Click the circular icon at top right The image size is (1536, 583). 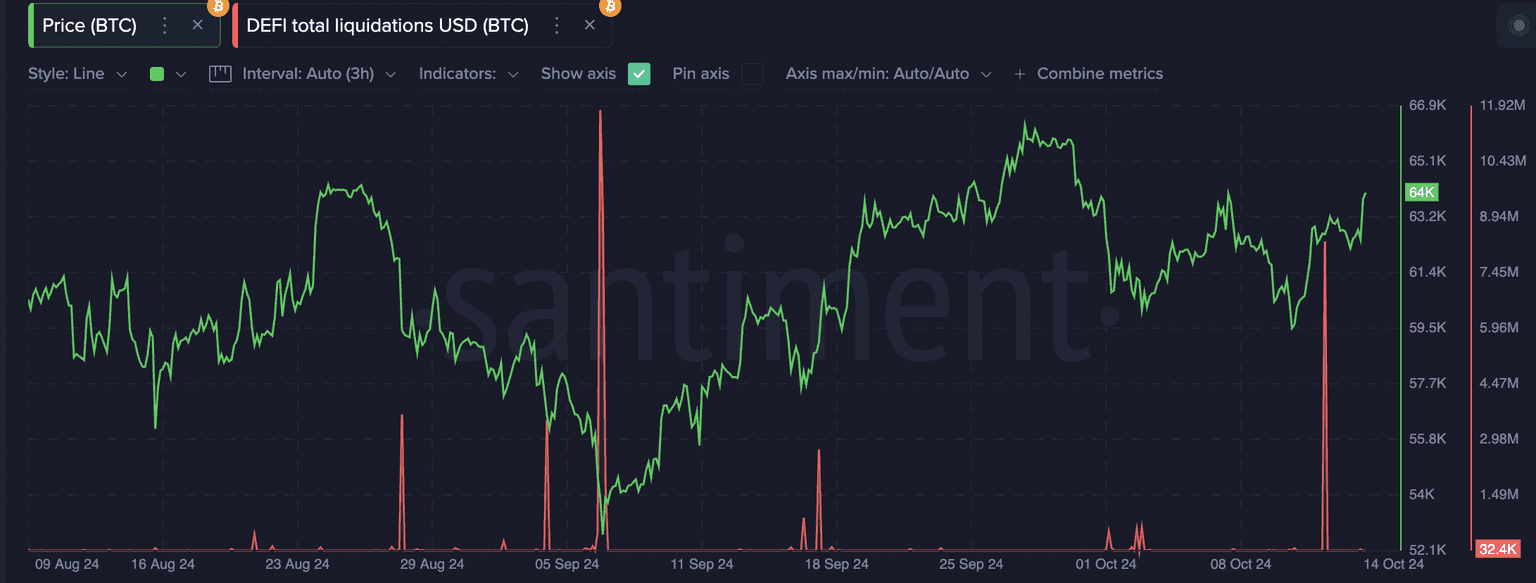(x=1517, y=27)
